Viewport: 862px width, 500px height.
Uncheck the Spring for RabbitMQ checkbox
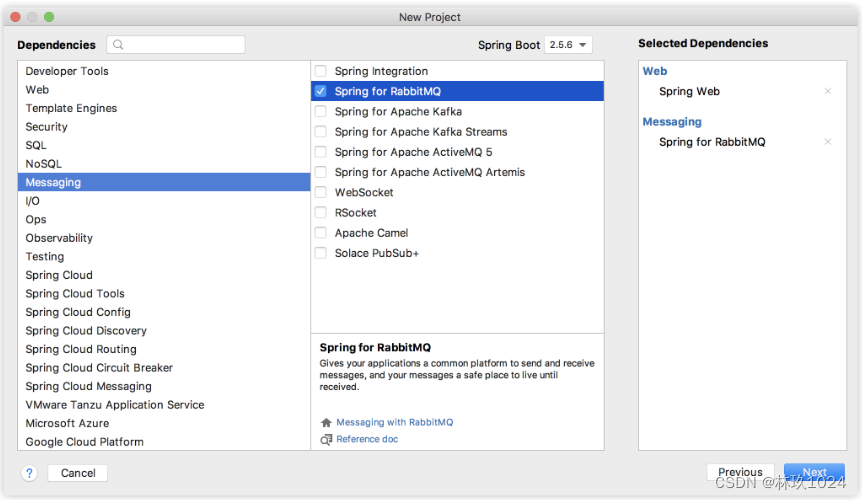coord(321,91)
